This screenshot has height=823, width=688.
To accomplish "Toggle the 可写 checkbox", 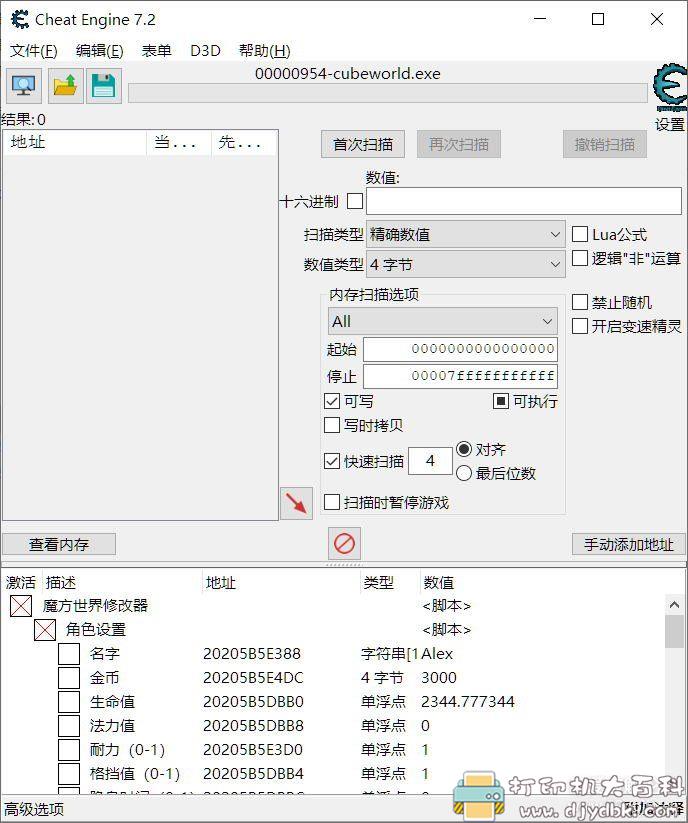I will tap(332, 402).
